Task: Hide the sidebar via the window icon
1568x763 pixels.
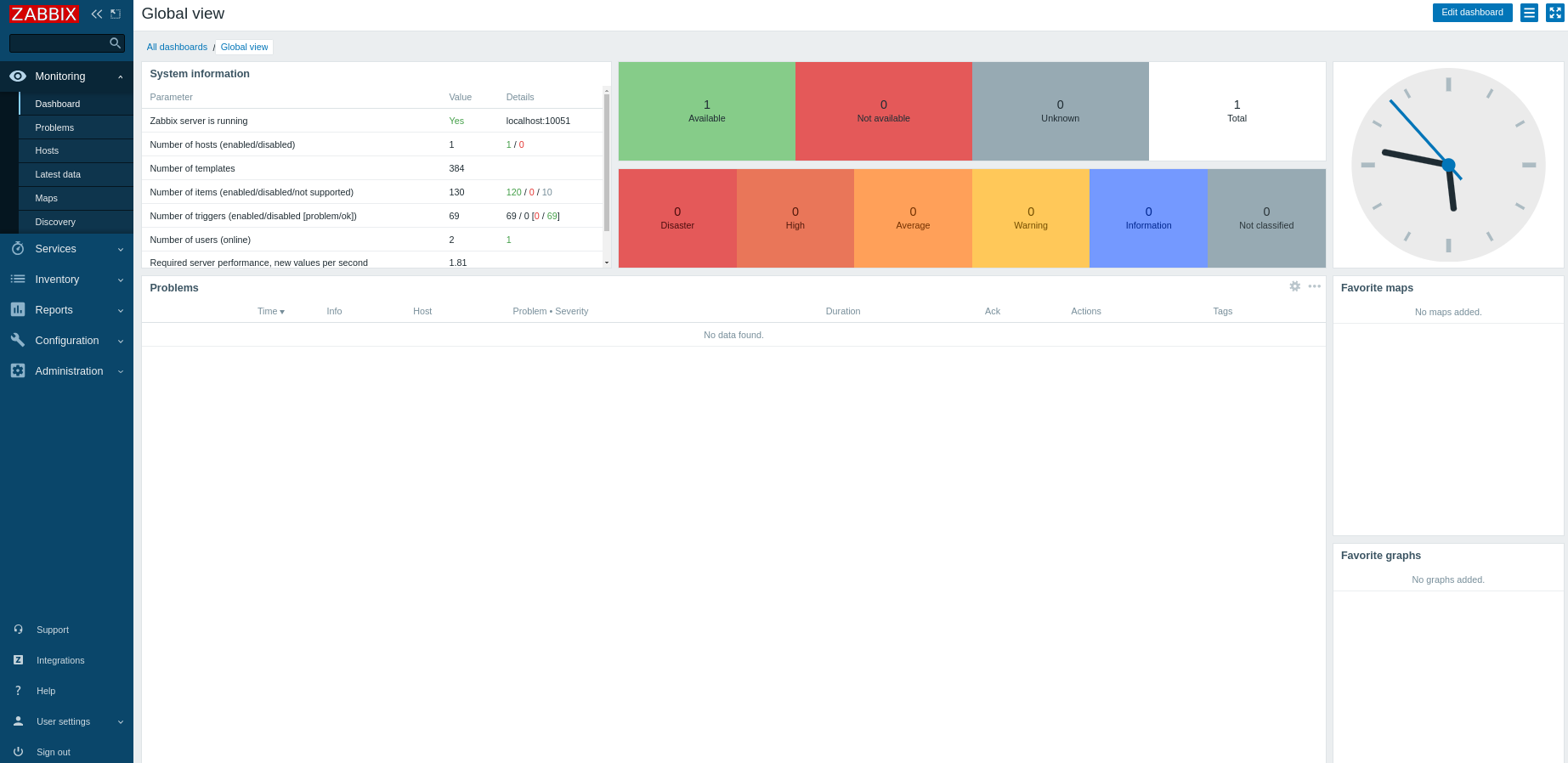Action: click(116, 14)
